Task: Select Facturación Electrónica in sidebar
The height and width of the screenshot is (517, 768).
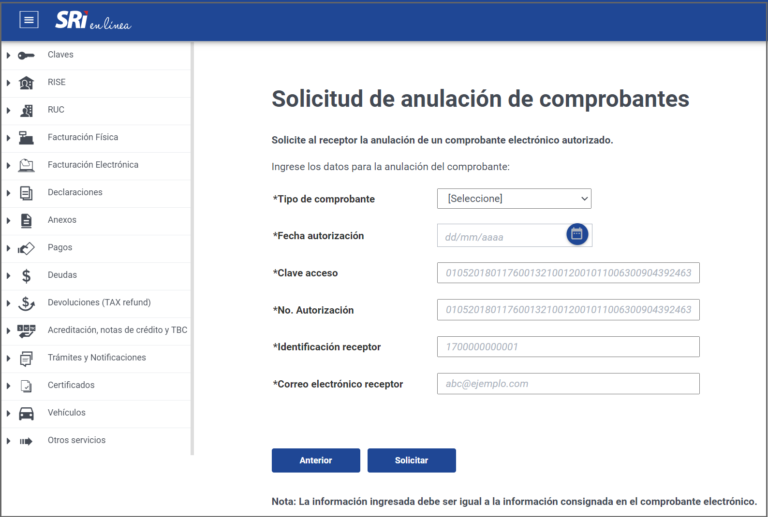Action: 93,164
